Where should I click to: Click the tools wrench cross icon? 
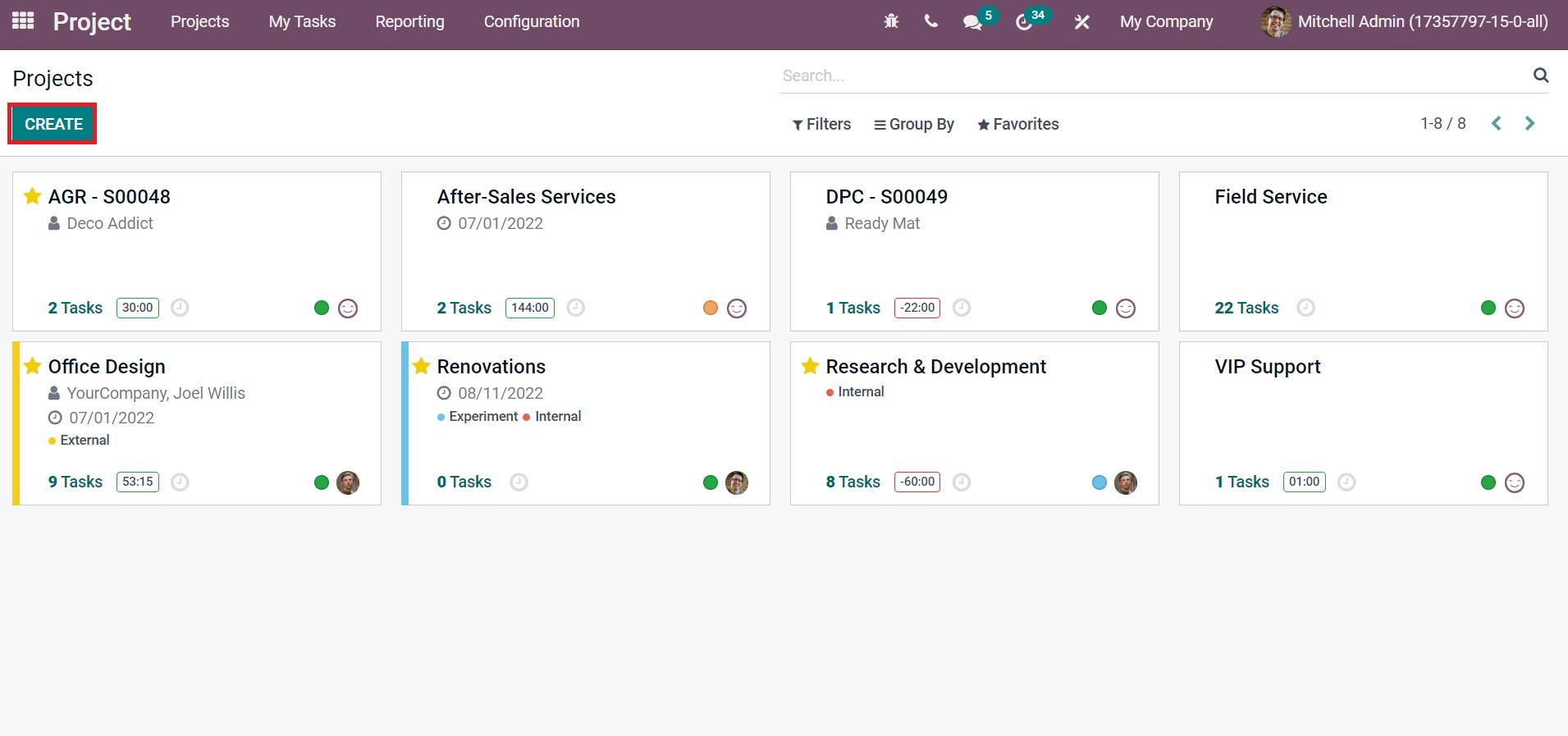click(1082, 22)
